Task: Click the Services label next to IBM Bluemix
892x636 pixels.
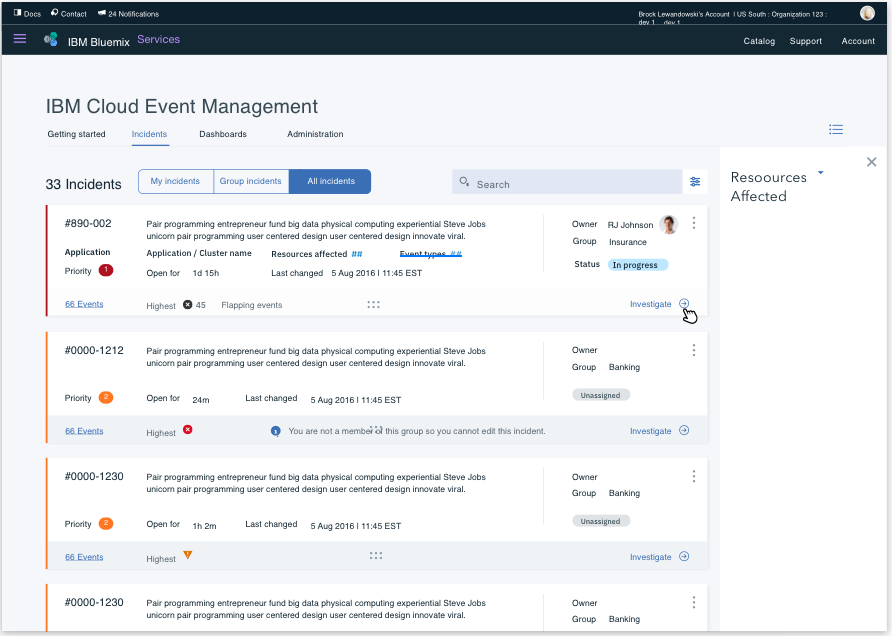Action: 158,39
